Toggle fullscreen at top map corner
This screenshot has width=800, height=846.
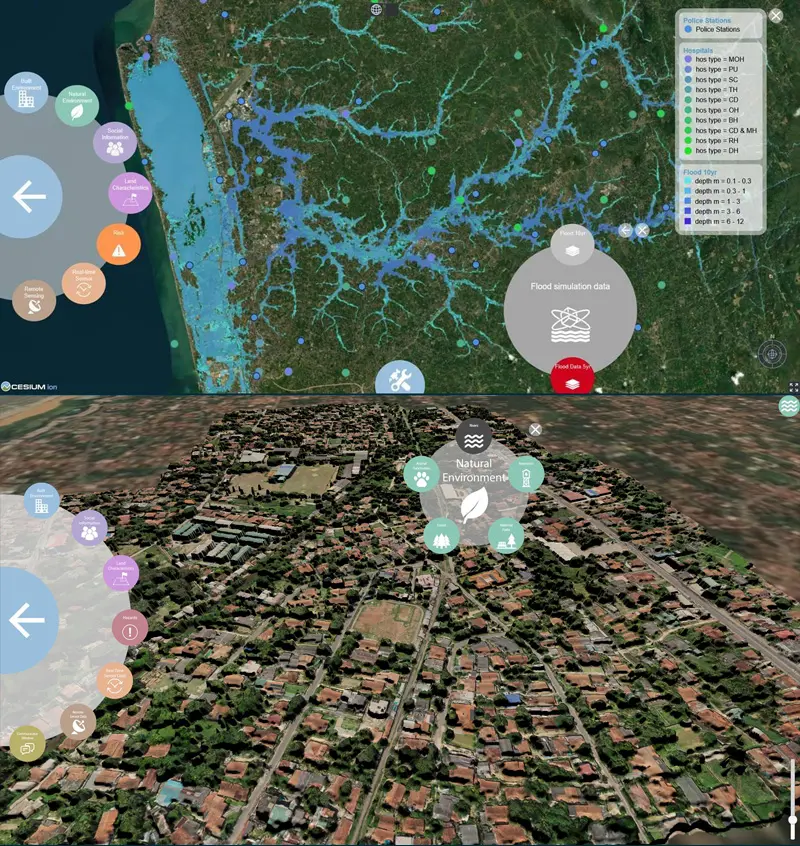tap(793, 387)
